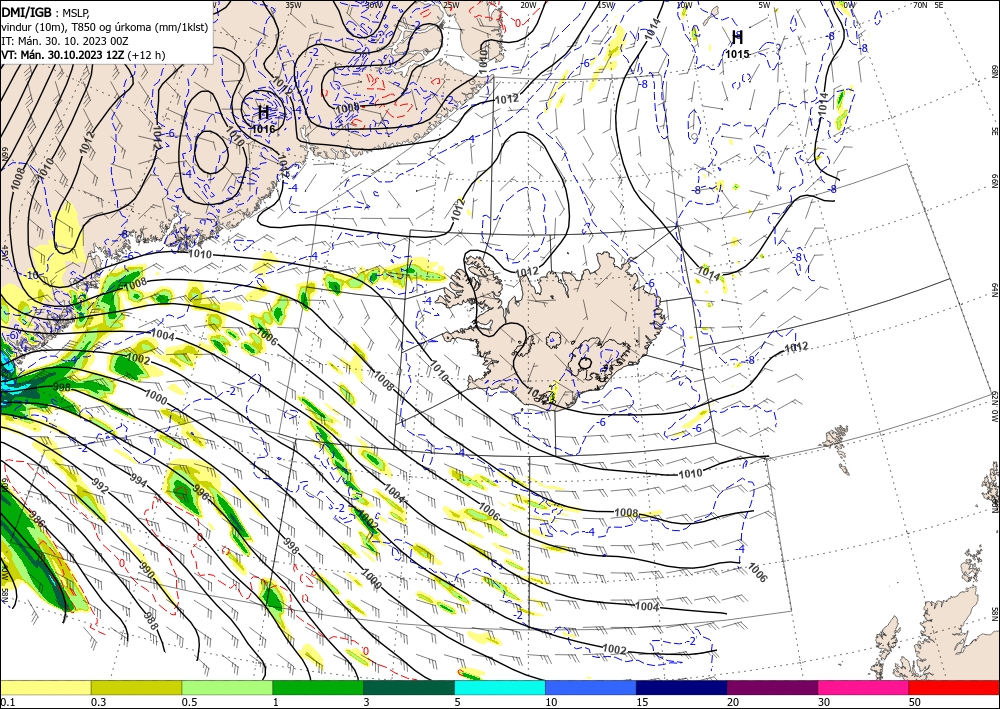Click the 'VT: Mán. 30.10.2023 12Z (+12 h)' line
The image size is (1000, 709).
[83, 55]
